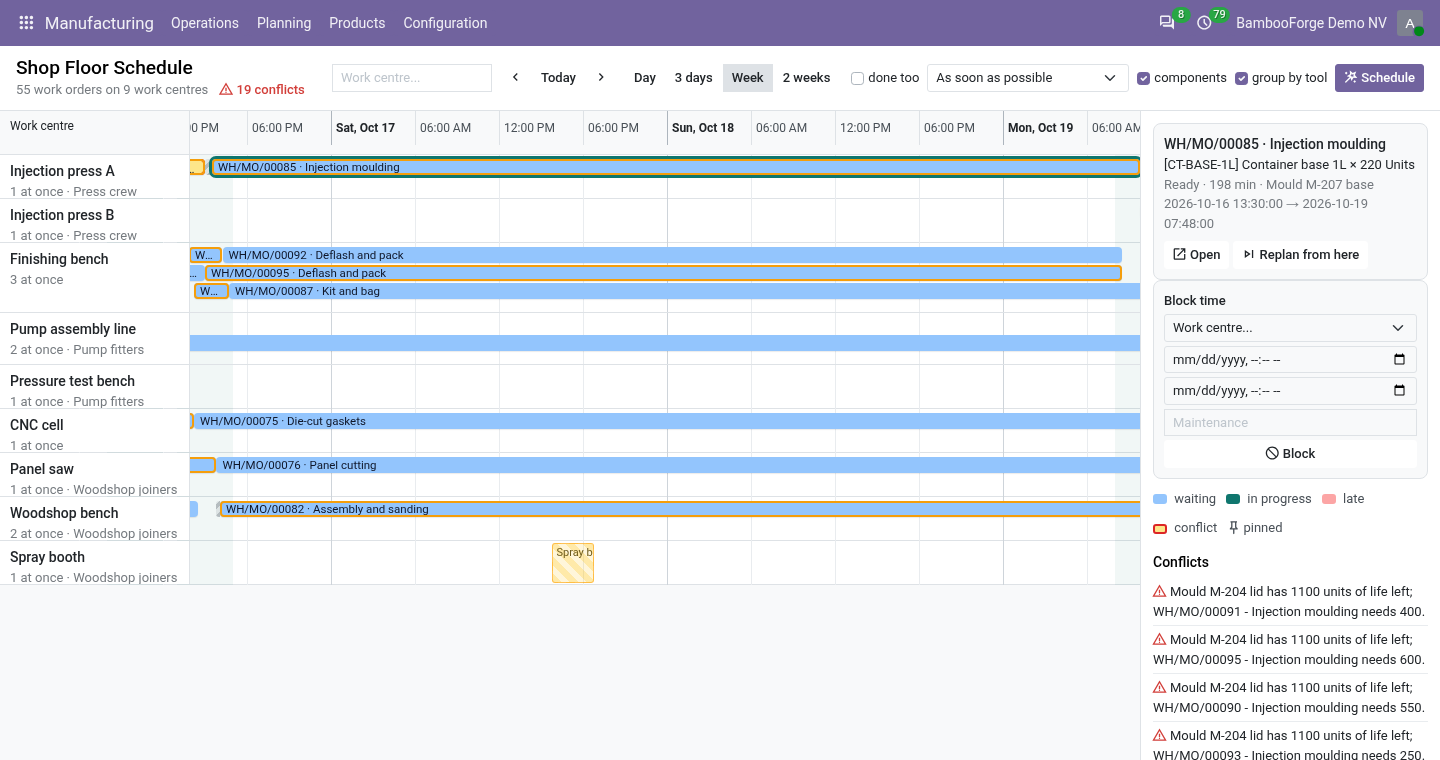Click the waiting legend blue swatch
The height and width of the screenshot is (760, 1440).
click(1160, 499)
